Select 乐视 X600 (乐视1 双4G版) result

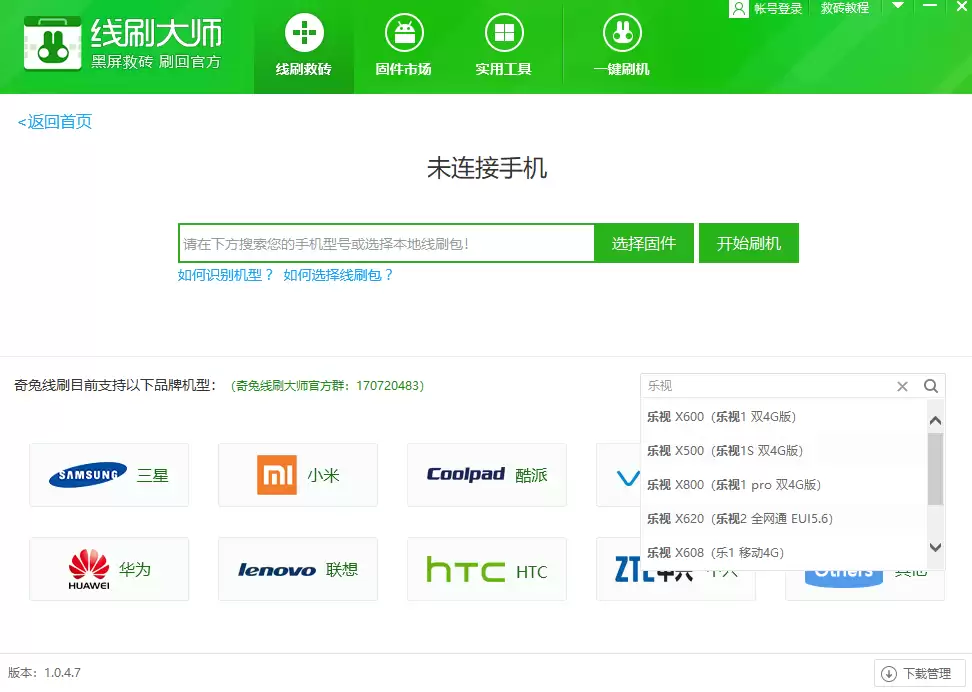tap(784, 417)
